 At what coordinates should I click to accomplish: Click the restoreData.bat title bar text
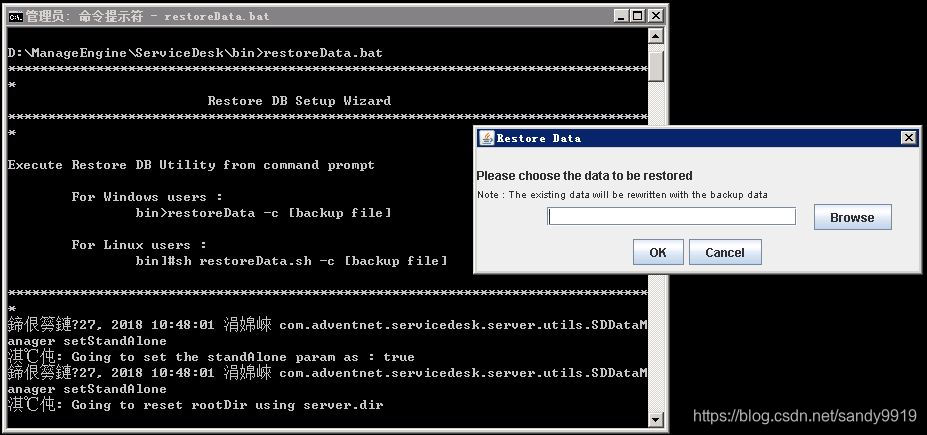(216, 16)
